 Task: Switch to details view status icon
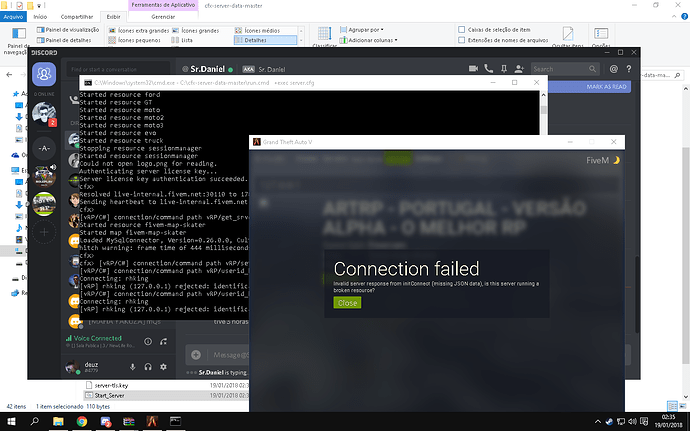pos(672,406)
